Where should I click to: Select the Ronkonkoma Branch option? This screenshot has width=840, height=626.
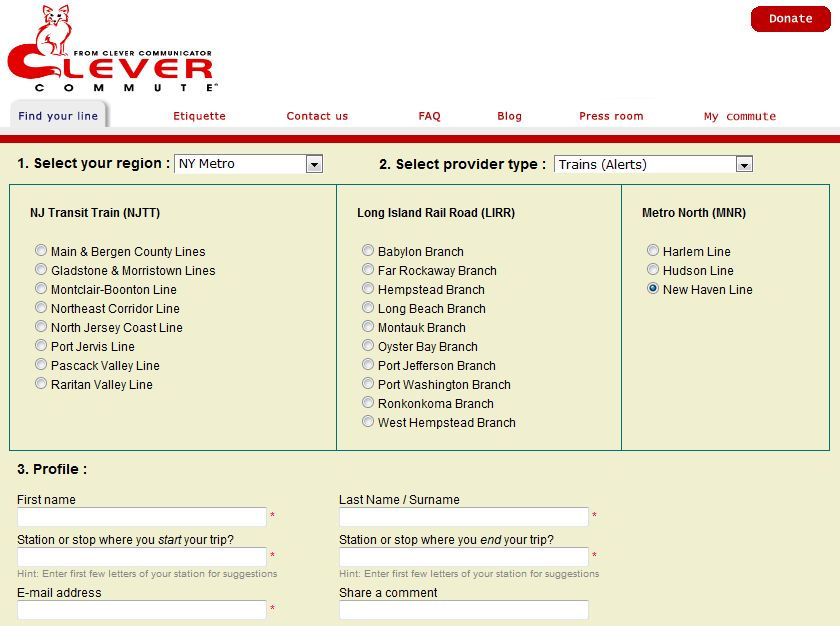(x=368, y=402)
